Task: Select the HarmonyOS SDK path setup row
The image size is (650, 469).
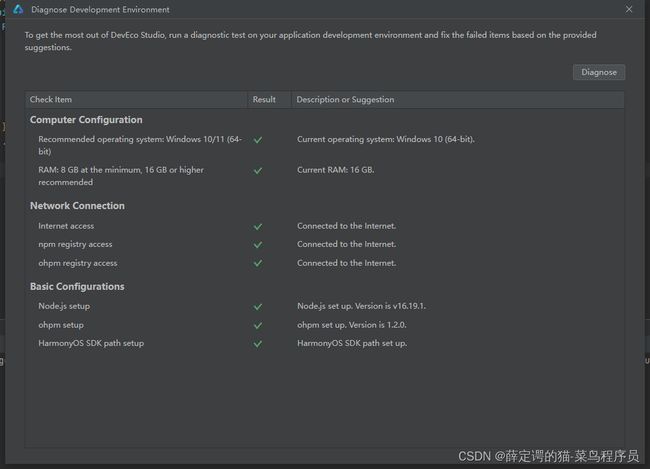Action: pyautogui.click(x=325, y=343)
